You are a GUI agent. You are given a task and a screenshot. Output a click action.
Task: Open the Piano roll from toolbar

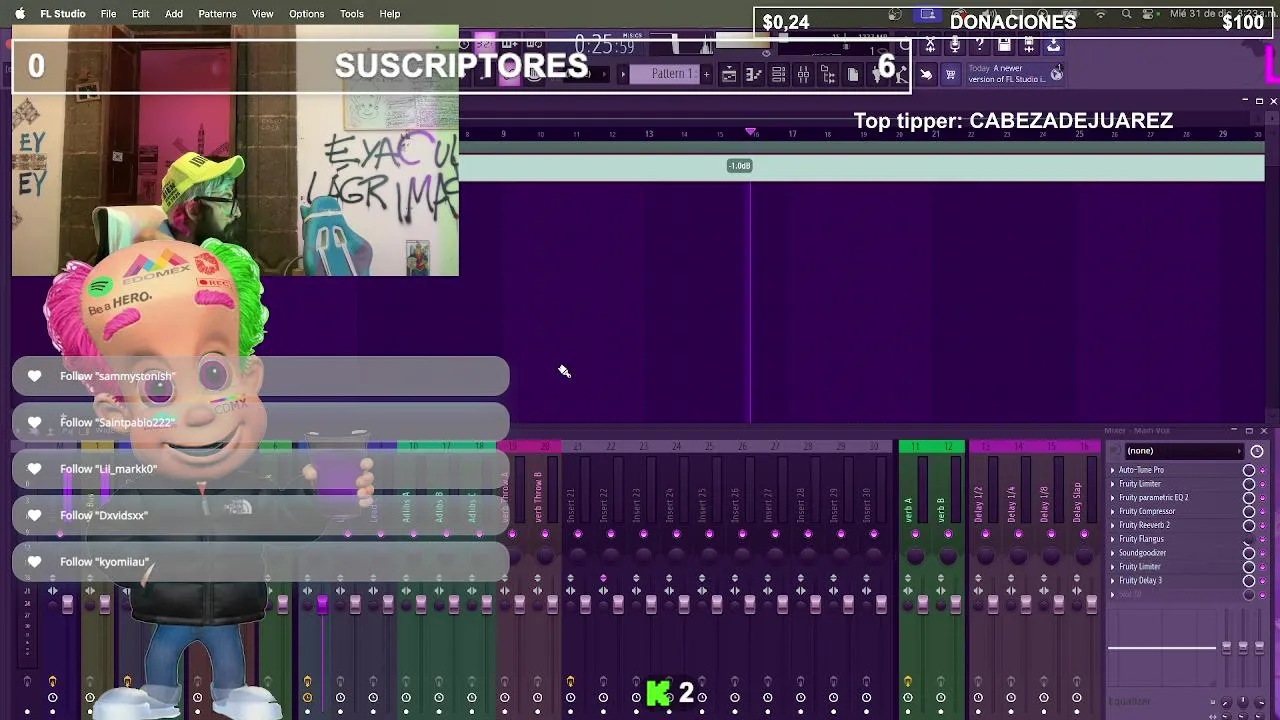tap(754, 74)
